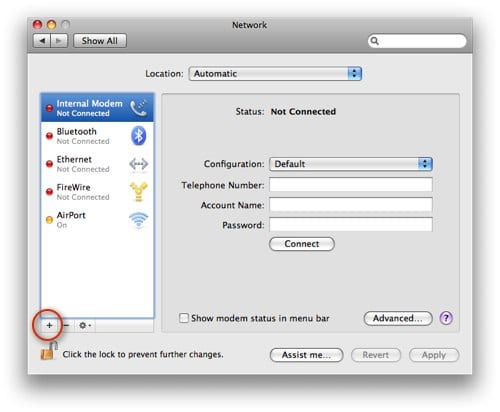Screen dimensions: 500x412
Task: Click the minus button to remove service
Action: click(67, 325)
